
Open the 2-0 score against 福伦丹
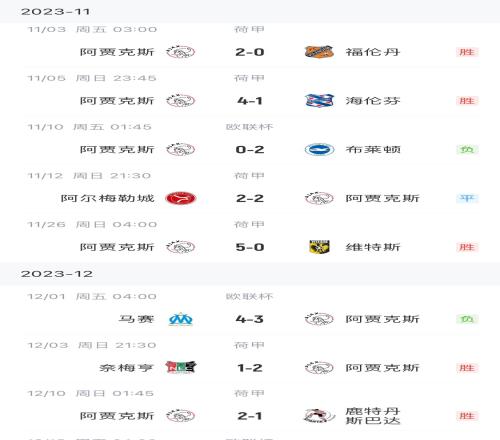250,52
